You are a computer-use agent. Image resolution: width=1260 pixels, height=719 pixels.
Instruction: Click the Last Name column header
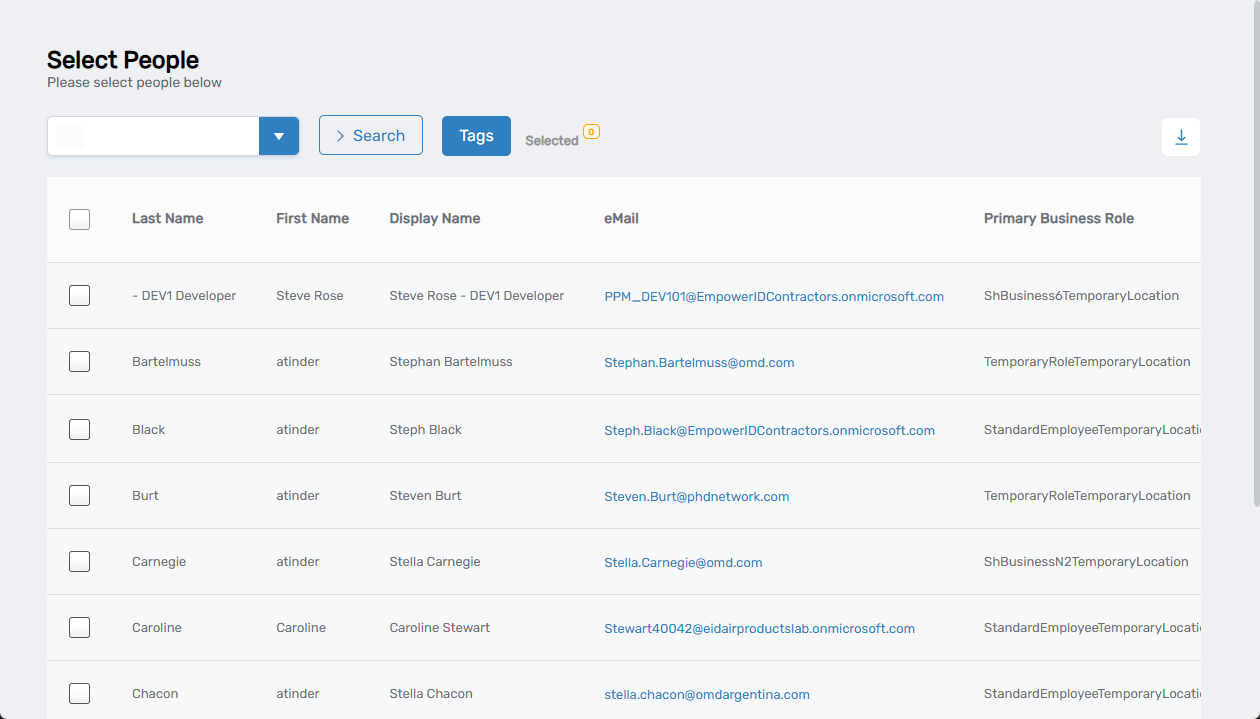[x=167, y=218]
